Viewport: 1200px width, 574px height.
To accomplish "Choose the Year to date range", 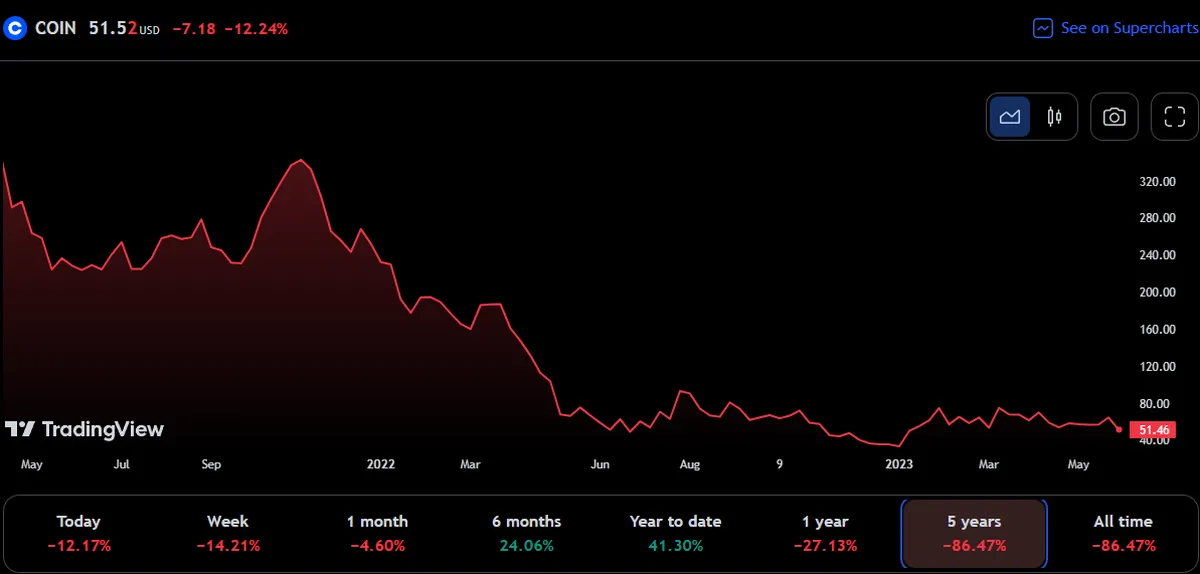I will pyautogui.click(x=675, y=533).
